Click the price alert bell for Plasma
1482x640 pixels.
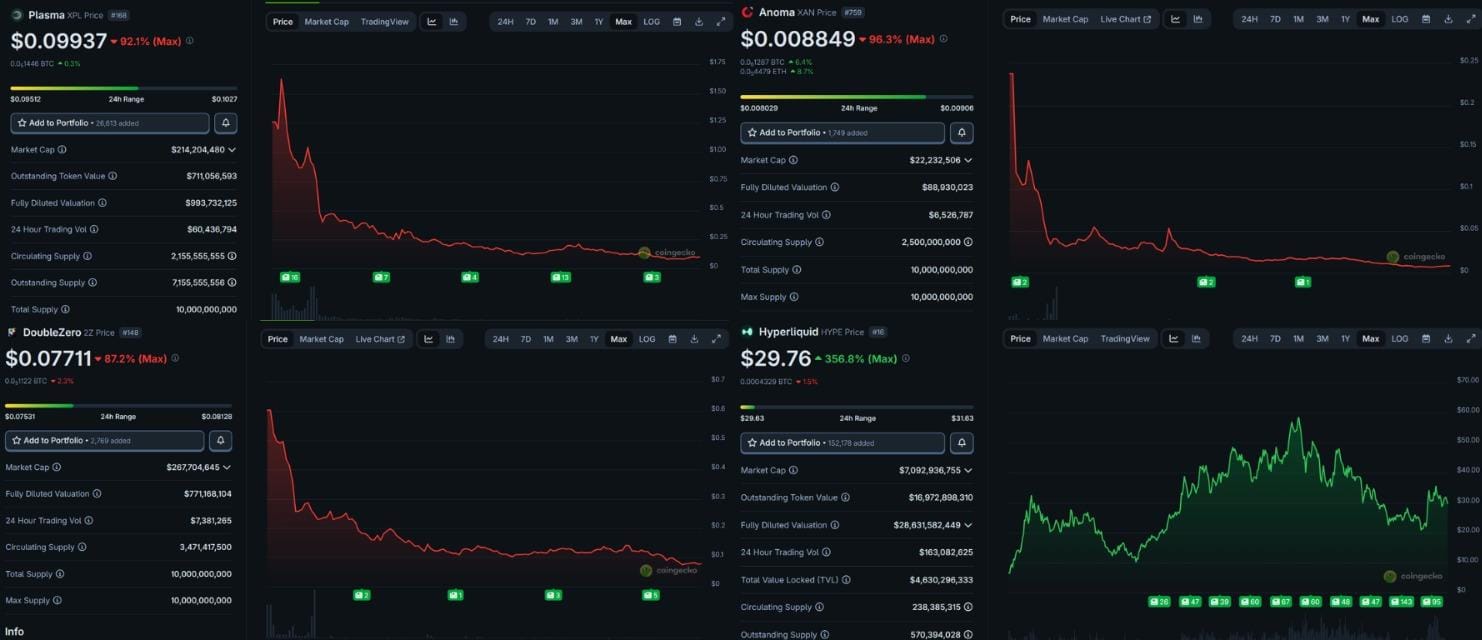[x=226, y=123]
